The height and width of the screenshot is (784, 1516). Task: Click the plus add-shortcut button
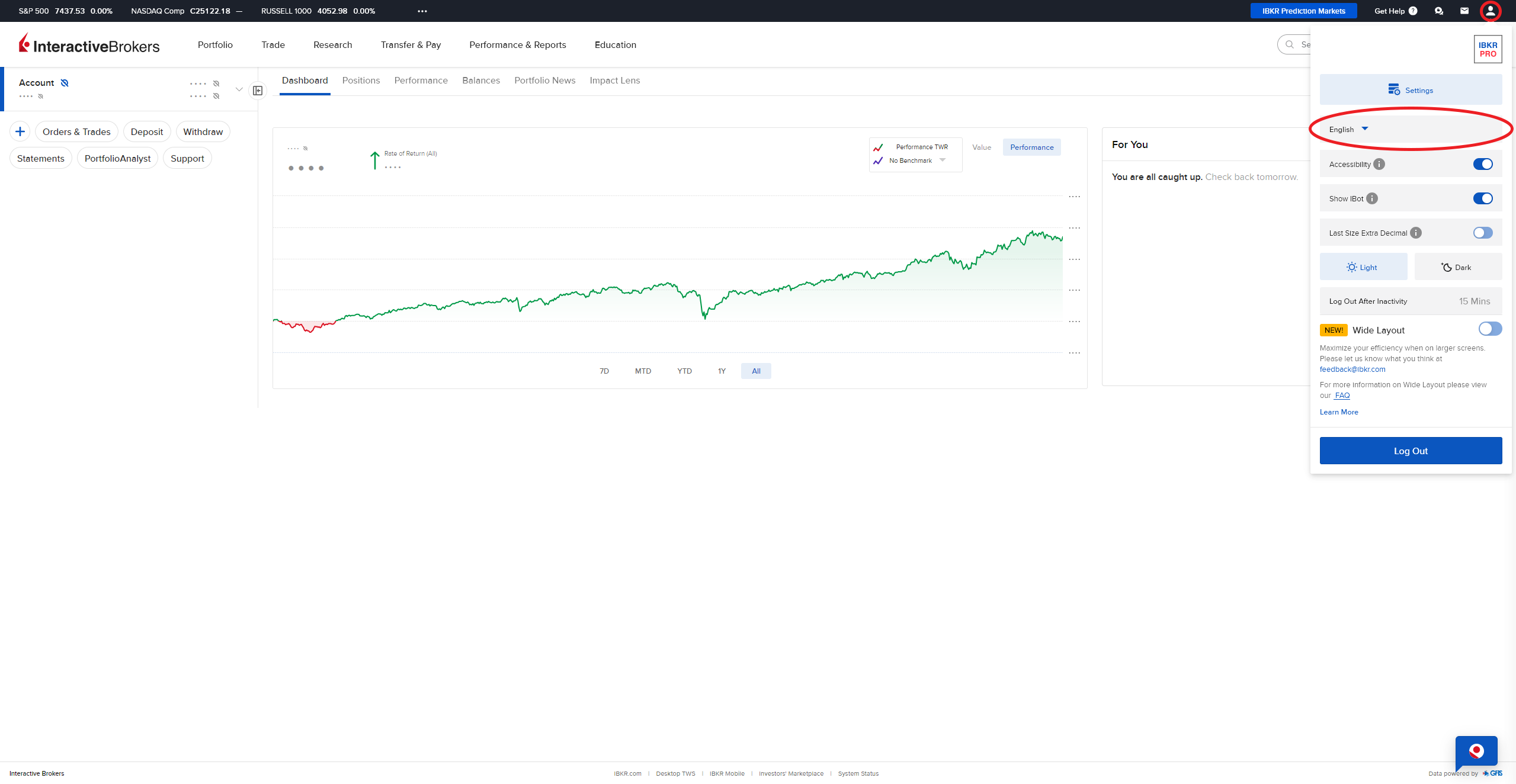pos(20,131)
